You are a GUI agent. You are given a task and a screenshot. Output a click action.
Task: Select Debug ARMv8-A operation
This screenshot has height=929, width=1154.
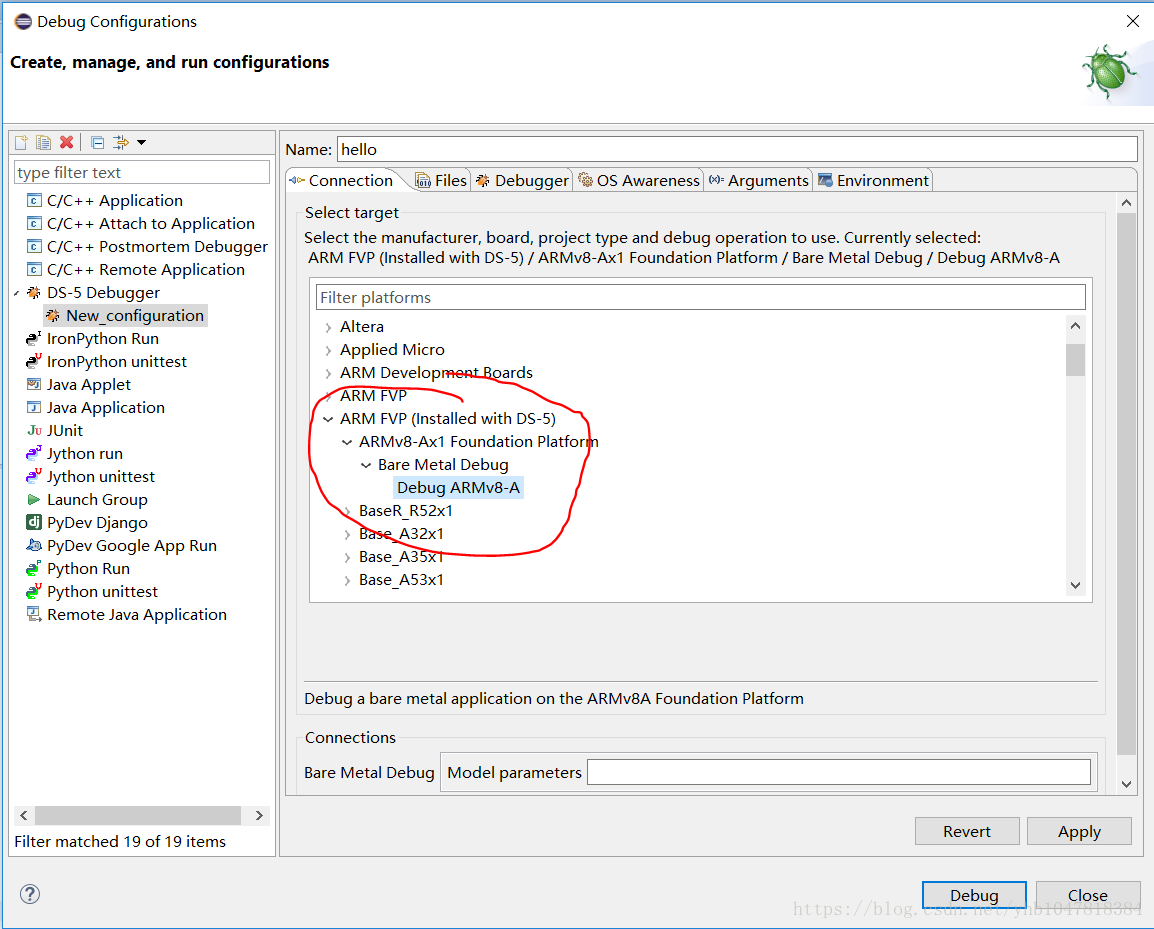pos(459,487)
